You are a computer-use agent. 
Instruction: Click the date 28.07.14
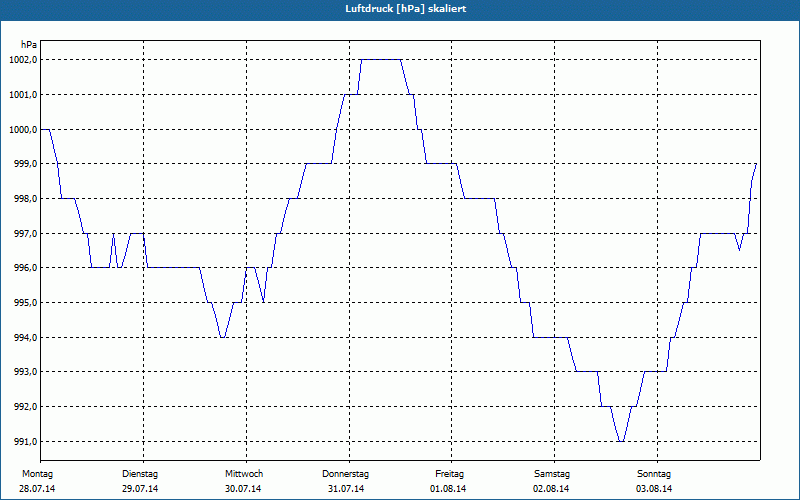37,489
